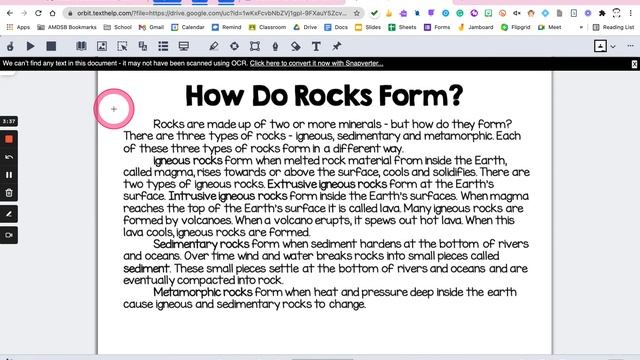Screen dimensions: 640x360
Task: Select the Screenshot Reader selection tool
Action: tap(122, 46)
